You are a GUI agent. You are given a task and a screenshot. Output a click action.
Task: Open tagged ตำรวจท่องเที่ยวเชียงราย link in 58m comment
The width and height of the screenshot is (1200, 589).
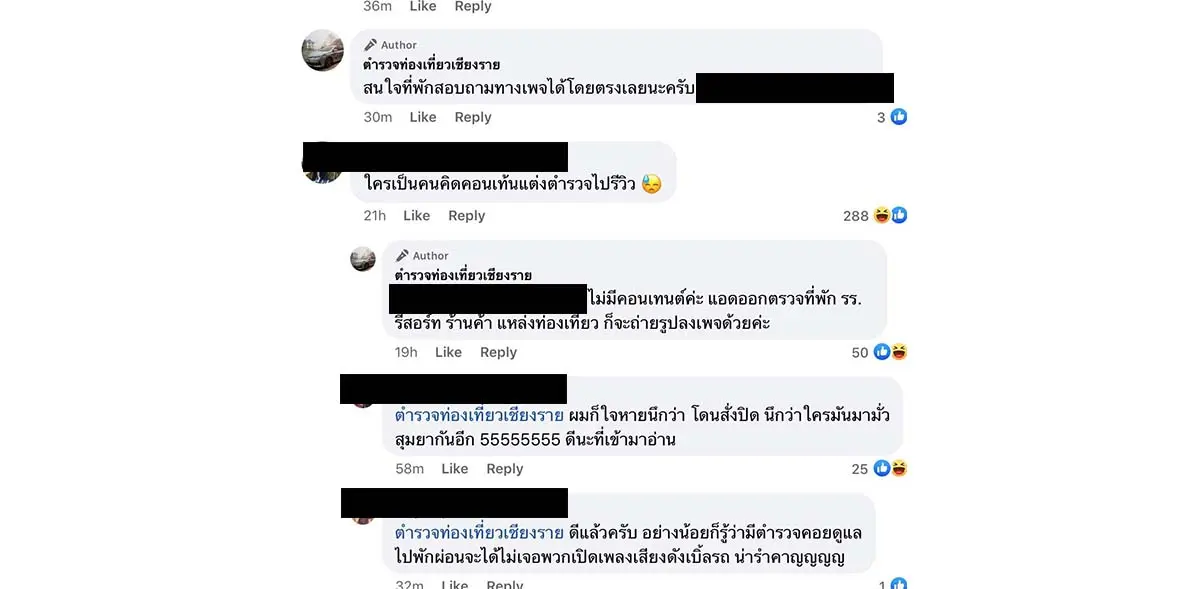[479, 416]
